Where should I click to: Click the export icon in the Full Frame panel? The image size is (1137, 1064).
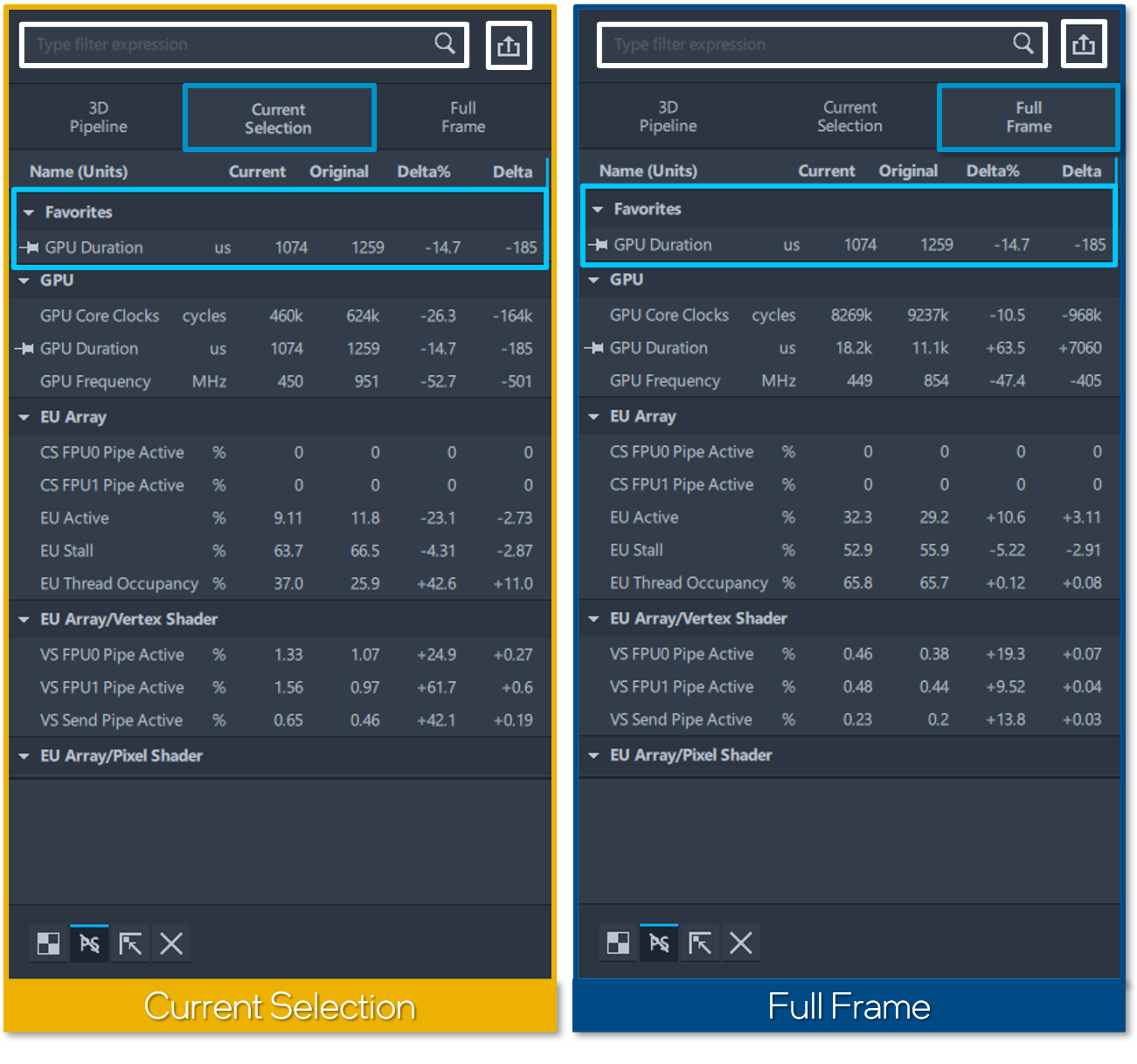[x=1084, y=44]
